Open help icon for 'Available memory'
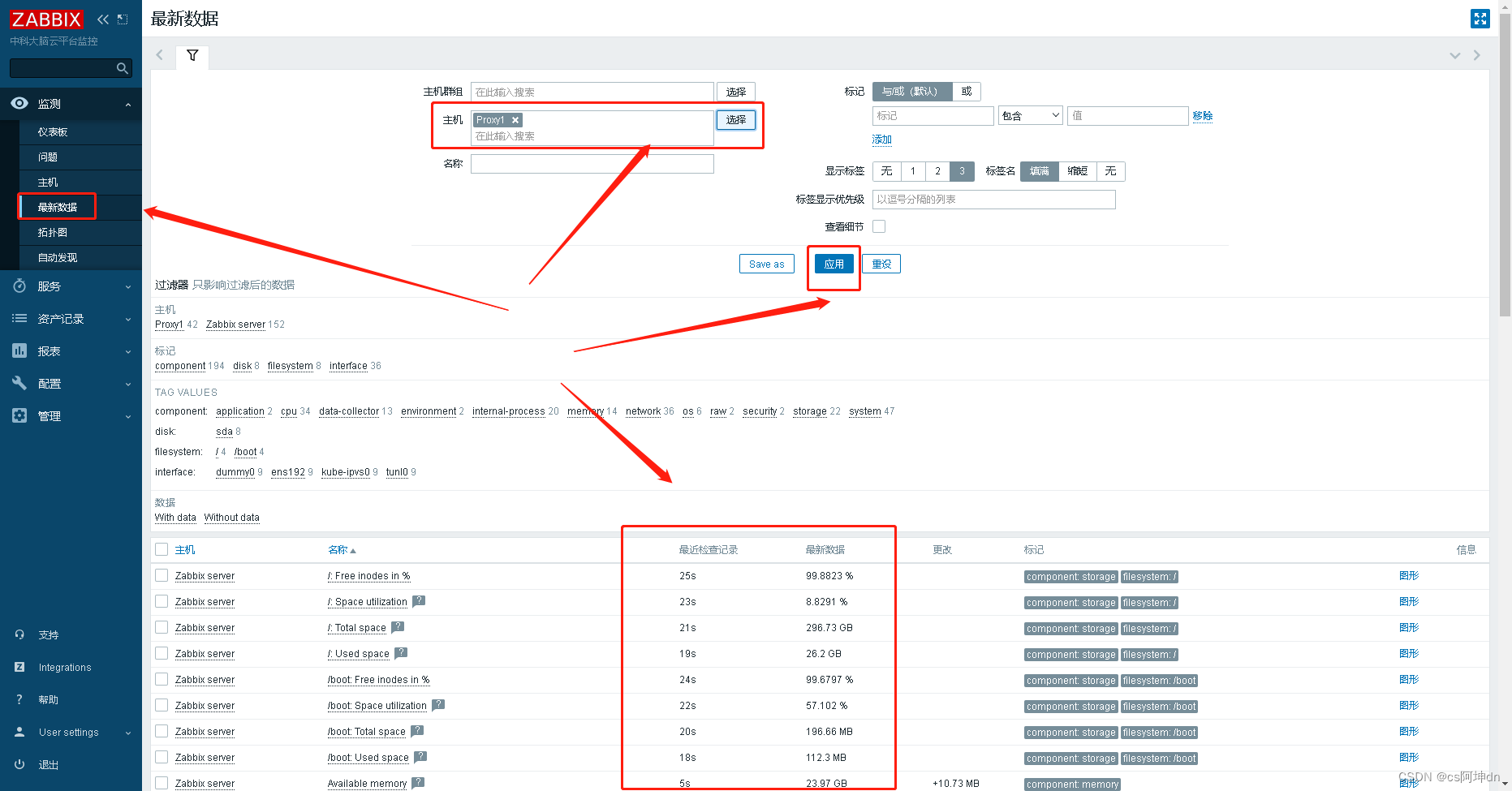The image size is (1512, 791). pyautogui.click(x=418, y=783)
